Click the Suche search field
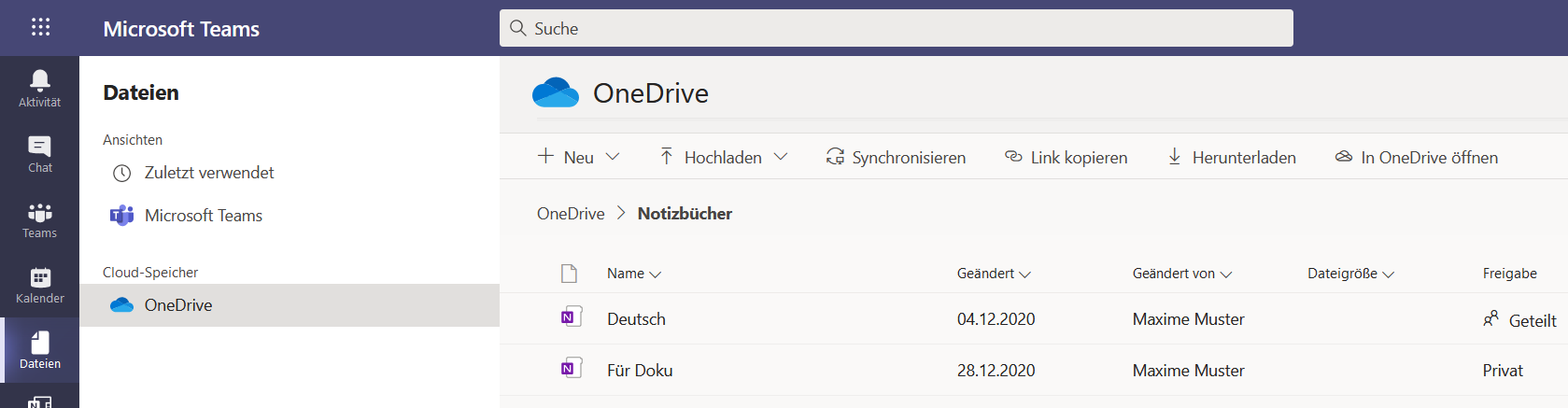 coord(897,28)
